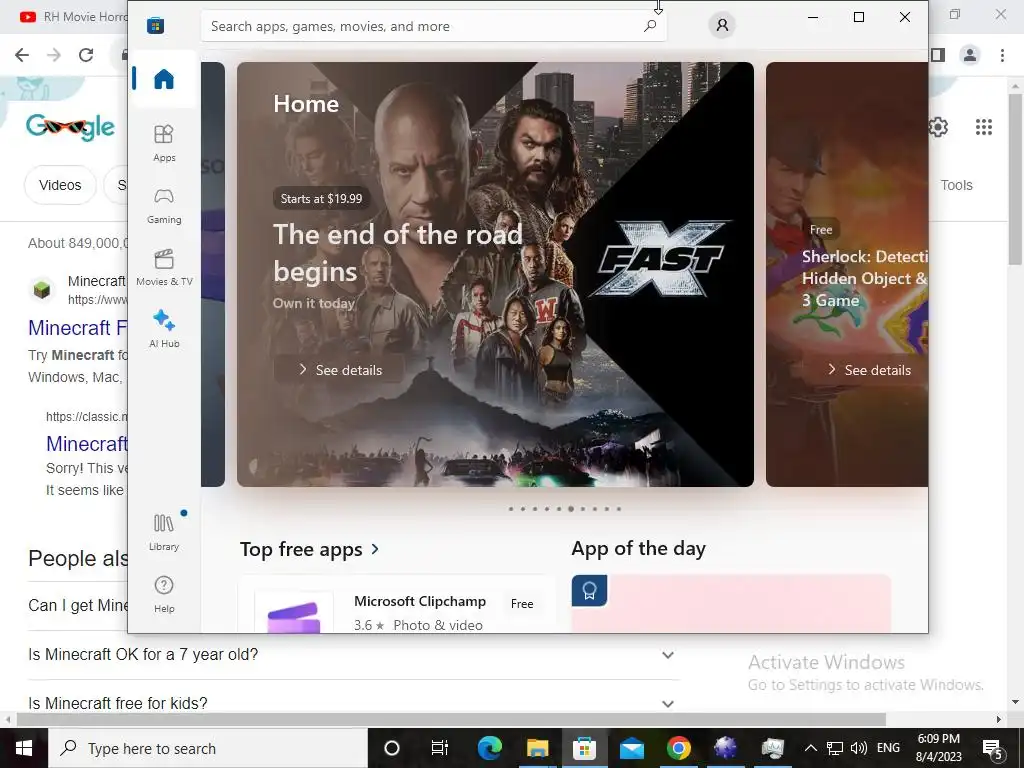Open the Store Library

point(164,532)
